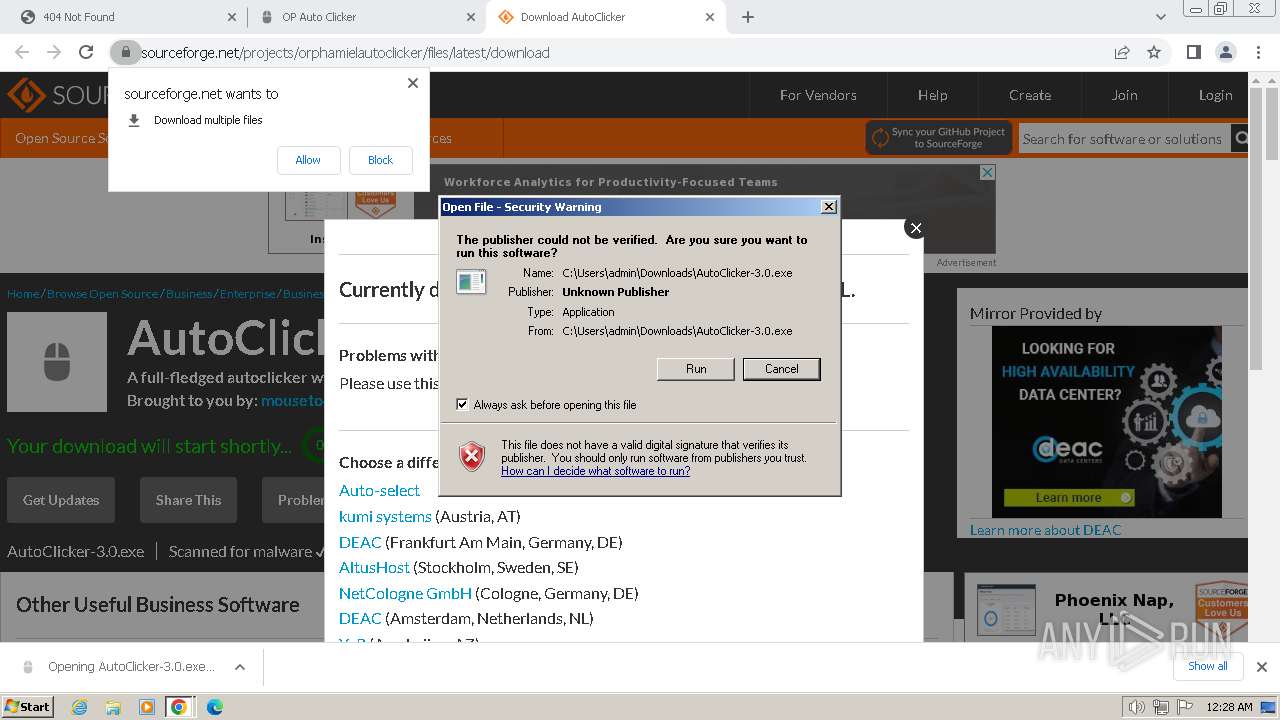Click the Chrome taskbar icon
This screenshot has width=1280, height=720.
point(179,707)
